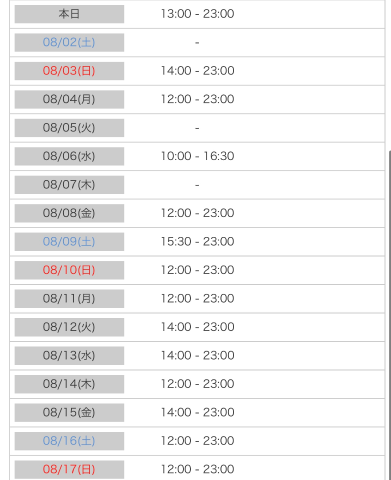The image size is (391, 480).
Task: Choose the 08/08(金) date cell
Action: 69,213
